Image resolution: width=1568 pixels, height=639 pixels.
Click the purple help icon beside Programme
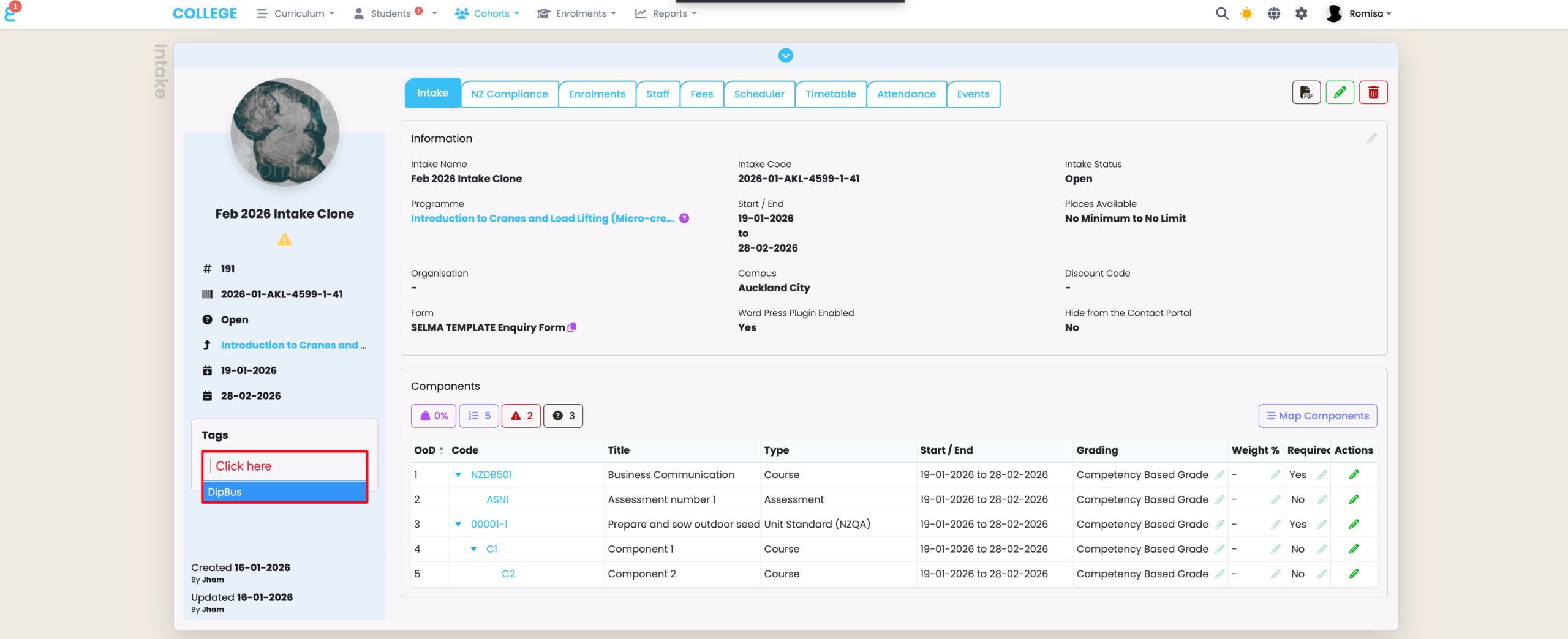pyautogui.click(x=684, y=219)
